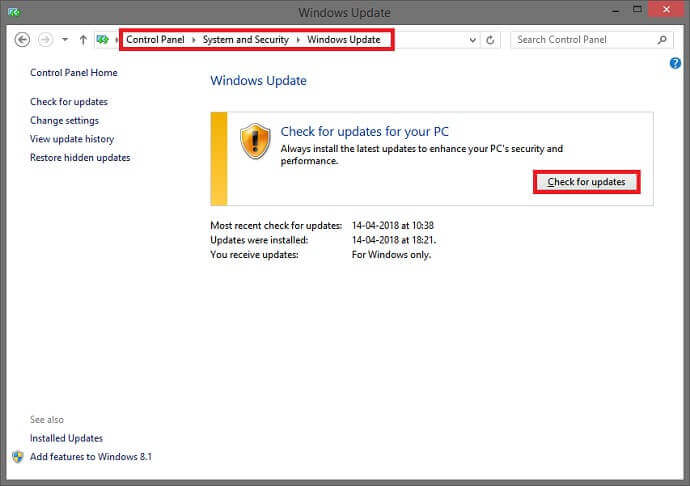690x486 pixels.
Task: Expand the arrow after System and Security
Action: point(298,40)
